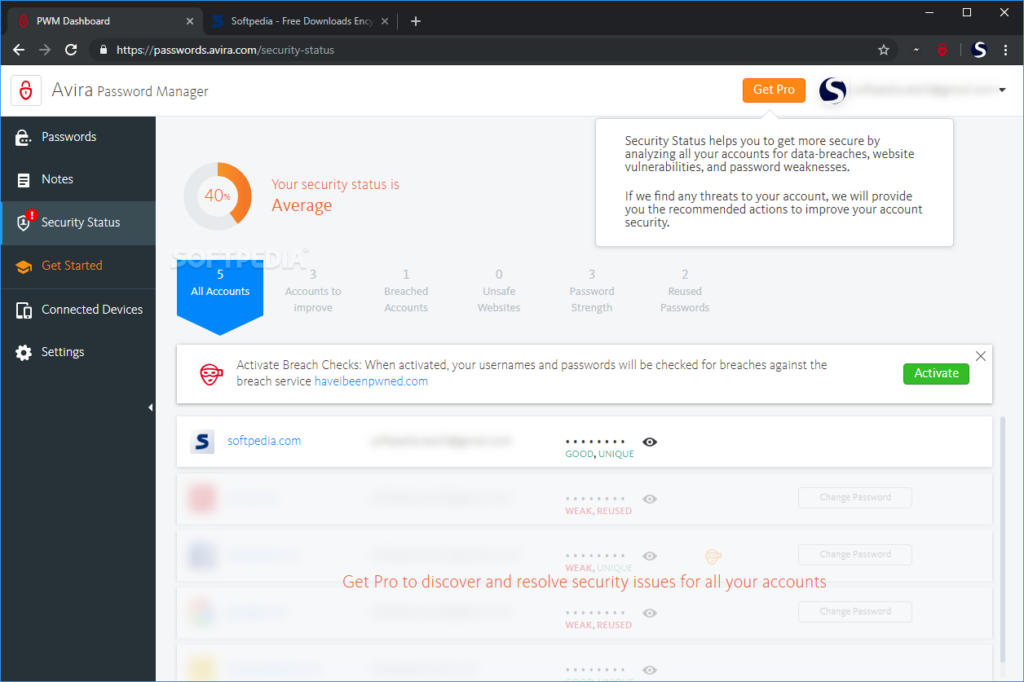Click the Connected Devices icon
The image size is (1024, 682).
pyautogui.click(x=24, y=310)
